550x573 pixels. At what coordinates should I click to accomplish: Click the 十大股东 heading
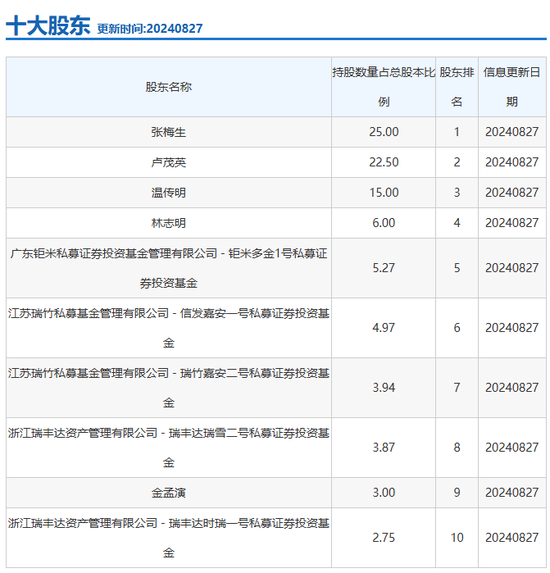(48, 26)
